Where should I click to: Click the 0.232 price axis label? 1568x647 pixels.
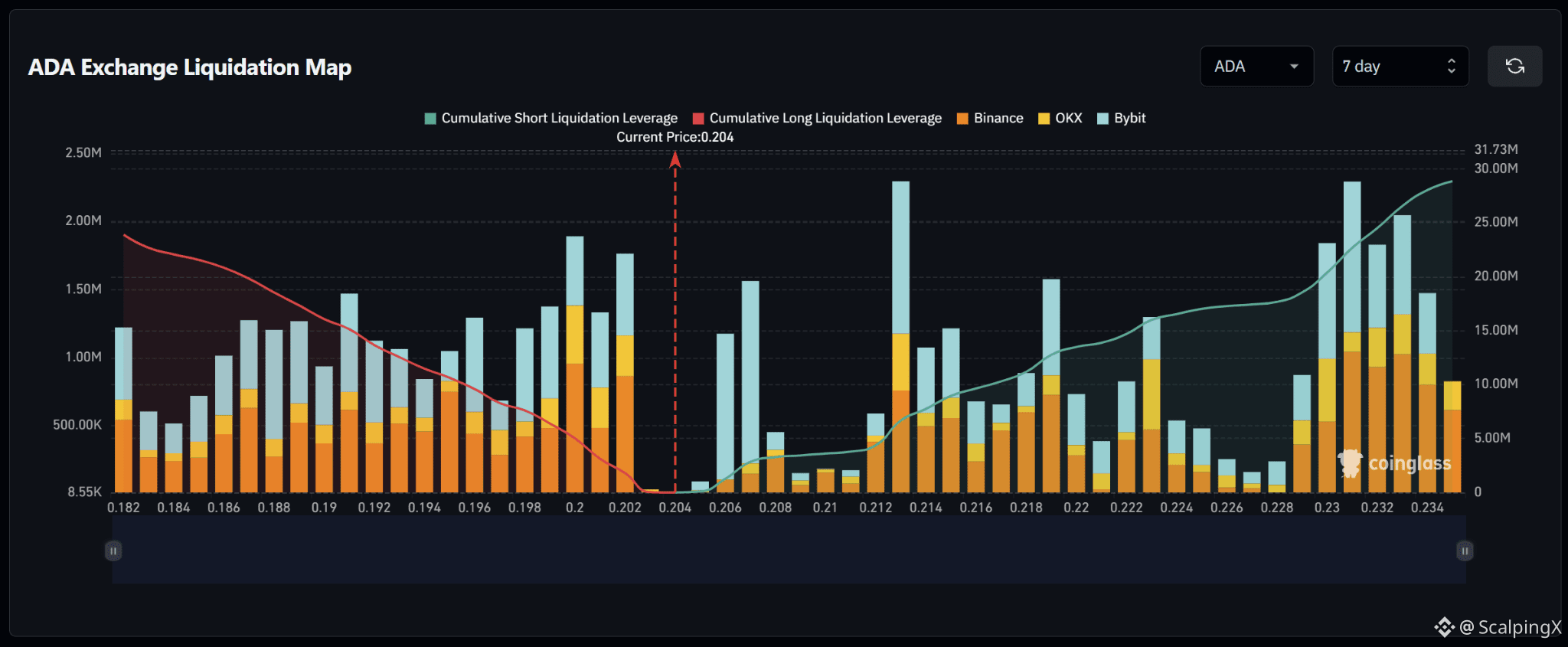[x=1377, y=508]
